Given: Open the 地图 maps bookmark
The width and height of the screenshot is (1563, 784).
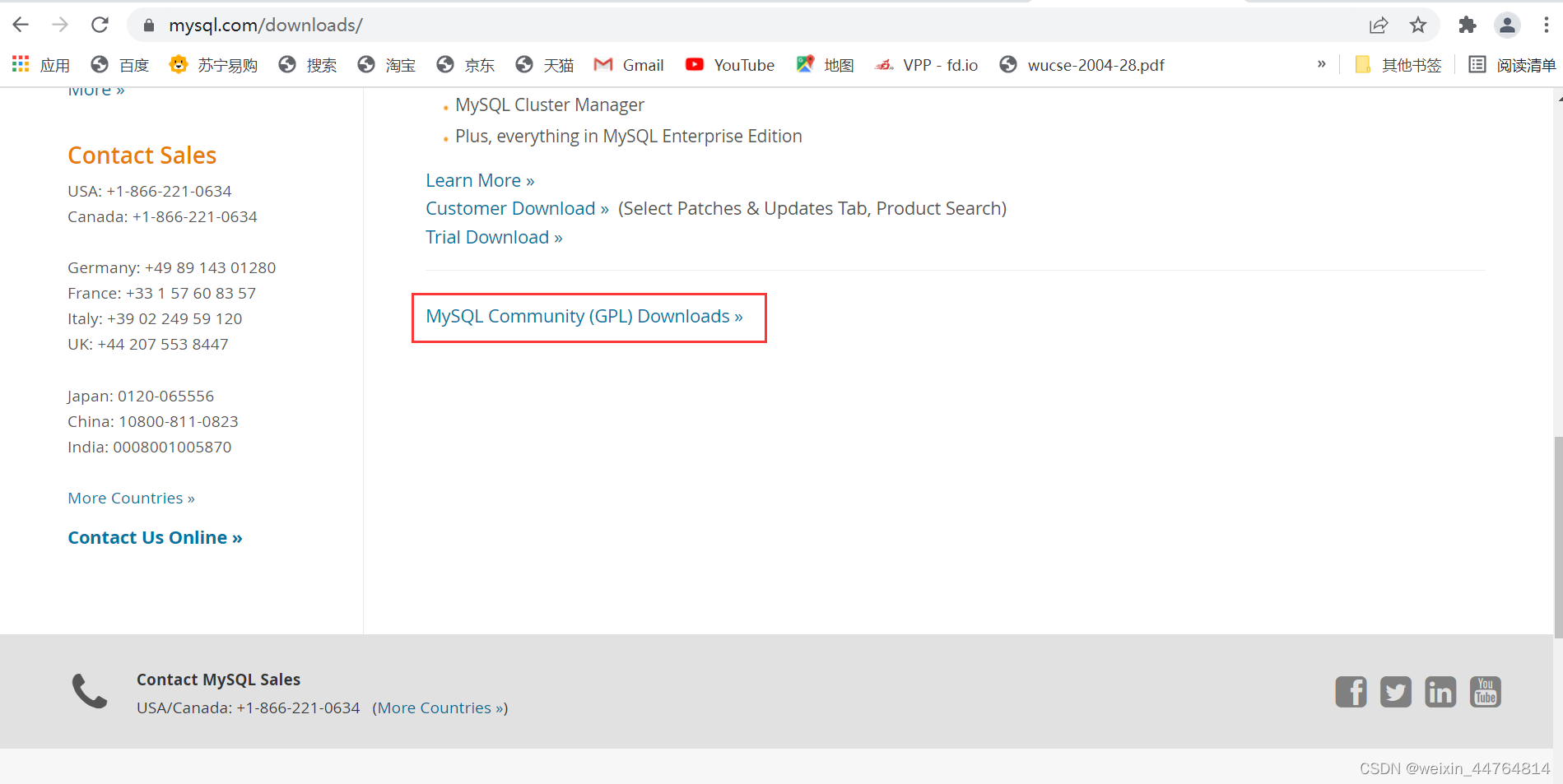Looking at the screenshot, I should [826, 65].
